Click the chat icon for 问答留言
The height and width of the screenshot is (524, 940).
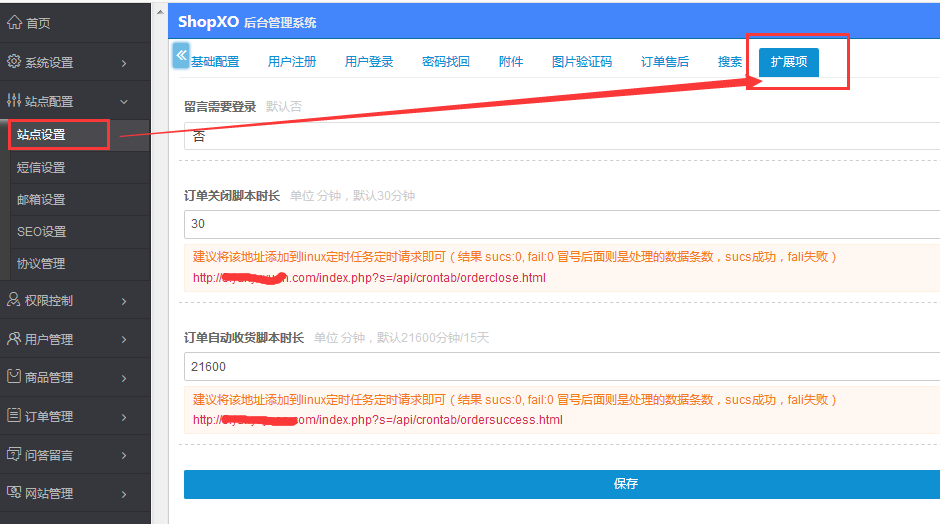[x=14, y=454]
